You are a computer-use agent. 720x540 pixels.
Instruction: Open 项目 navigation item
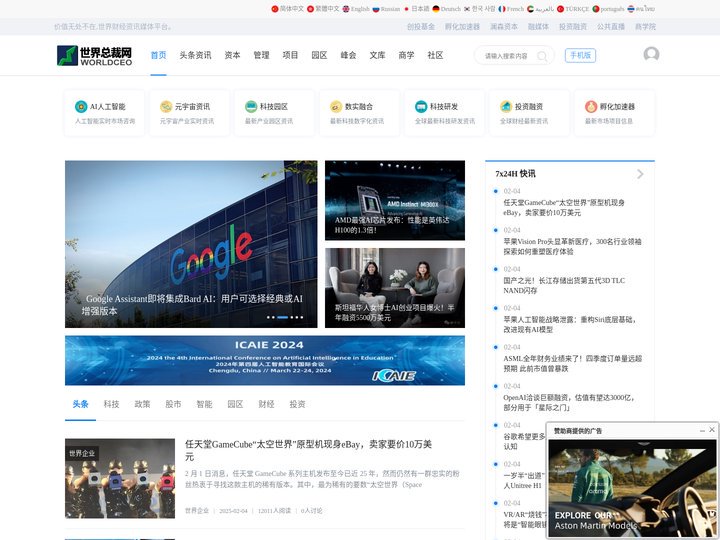(290, 55)
